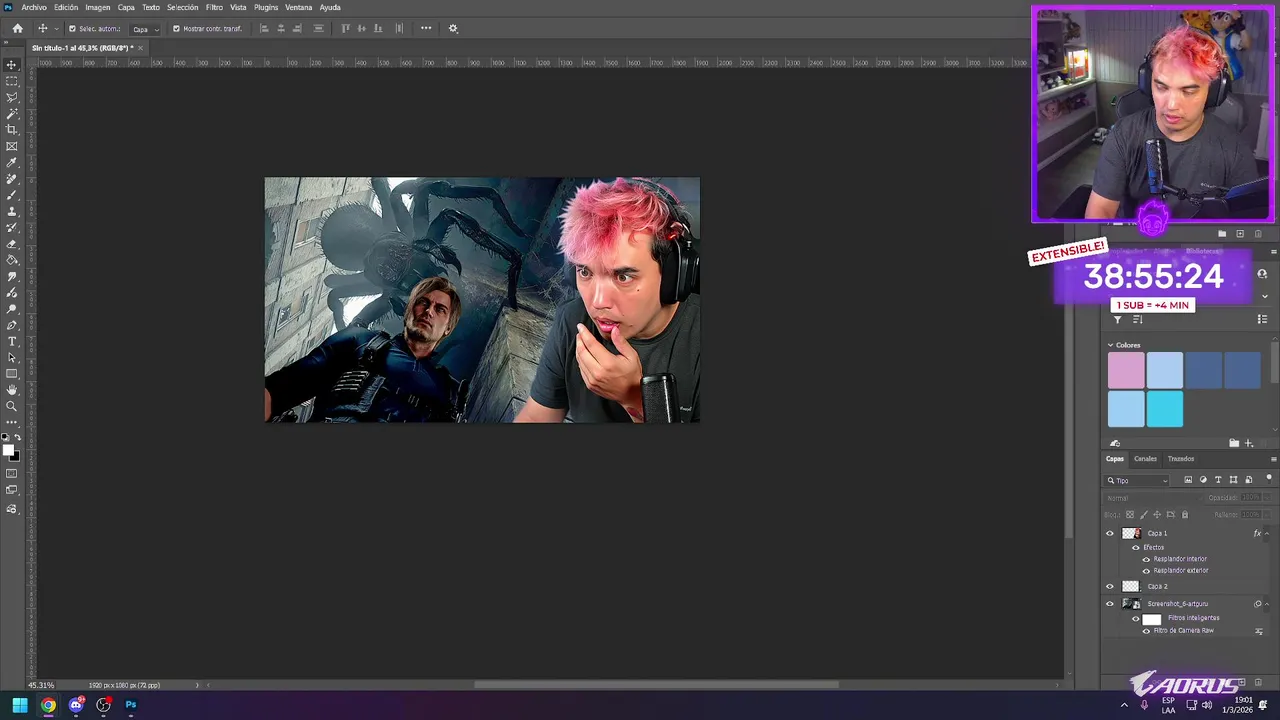
Task: Open Imagen menu
Action: (98, 7)
